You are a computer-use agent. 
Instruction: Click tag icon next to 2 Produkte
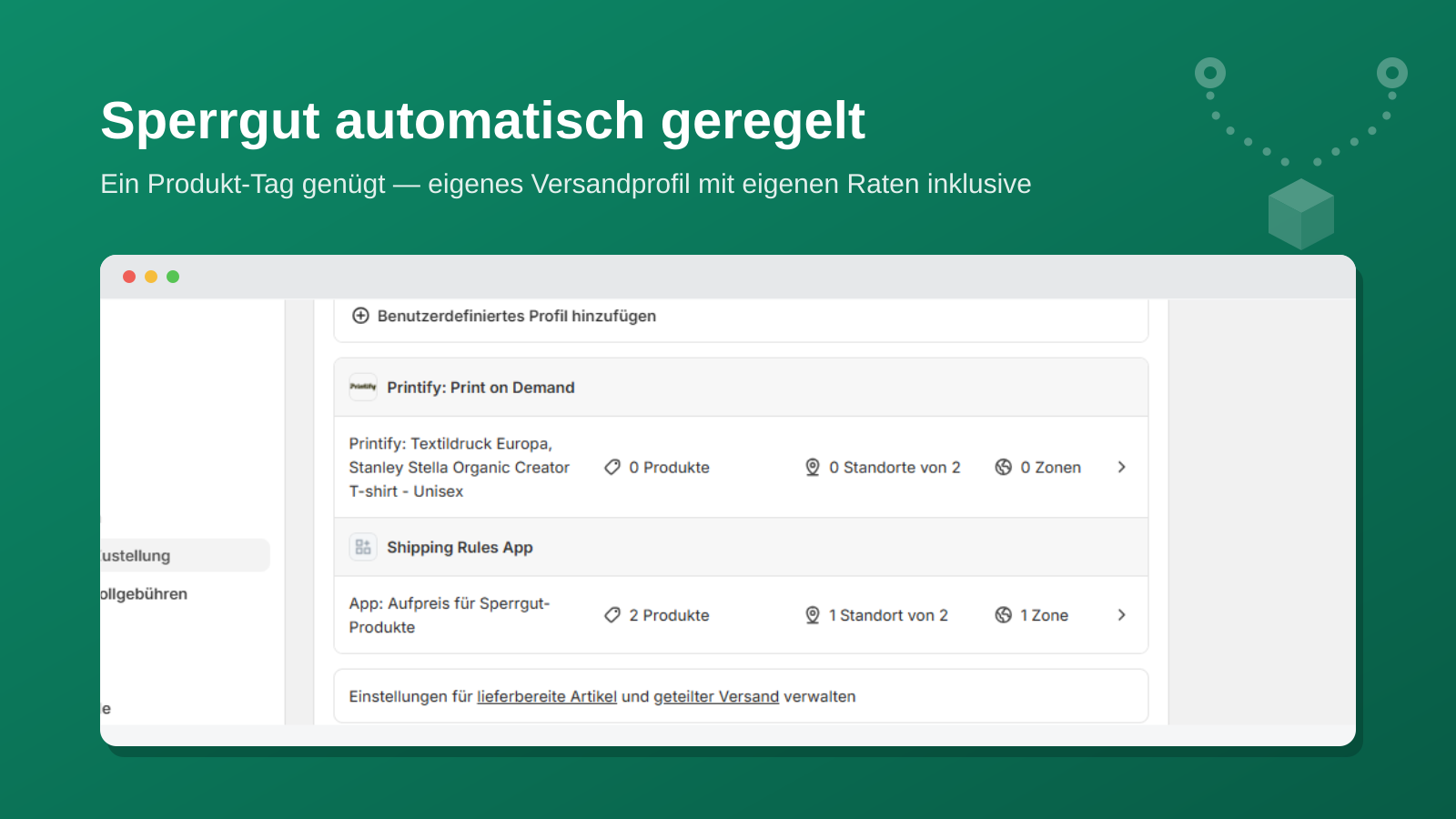pyautogui.click(x=612, y=615)
